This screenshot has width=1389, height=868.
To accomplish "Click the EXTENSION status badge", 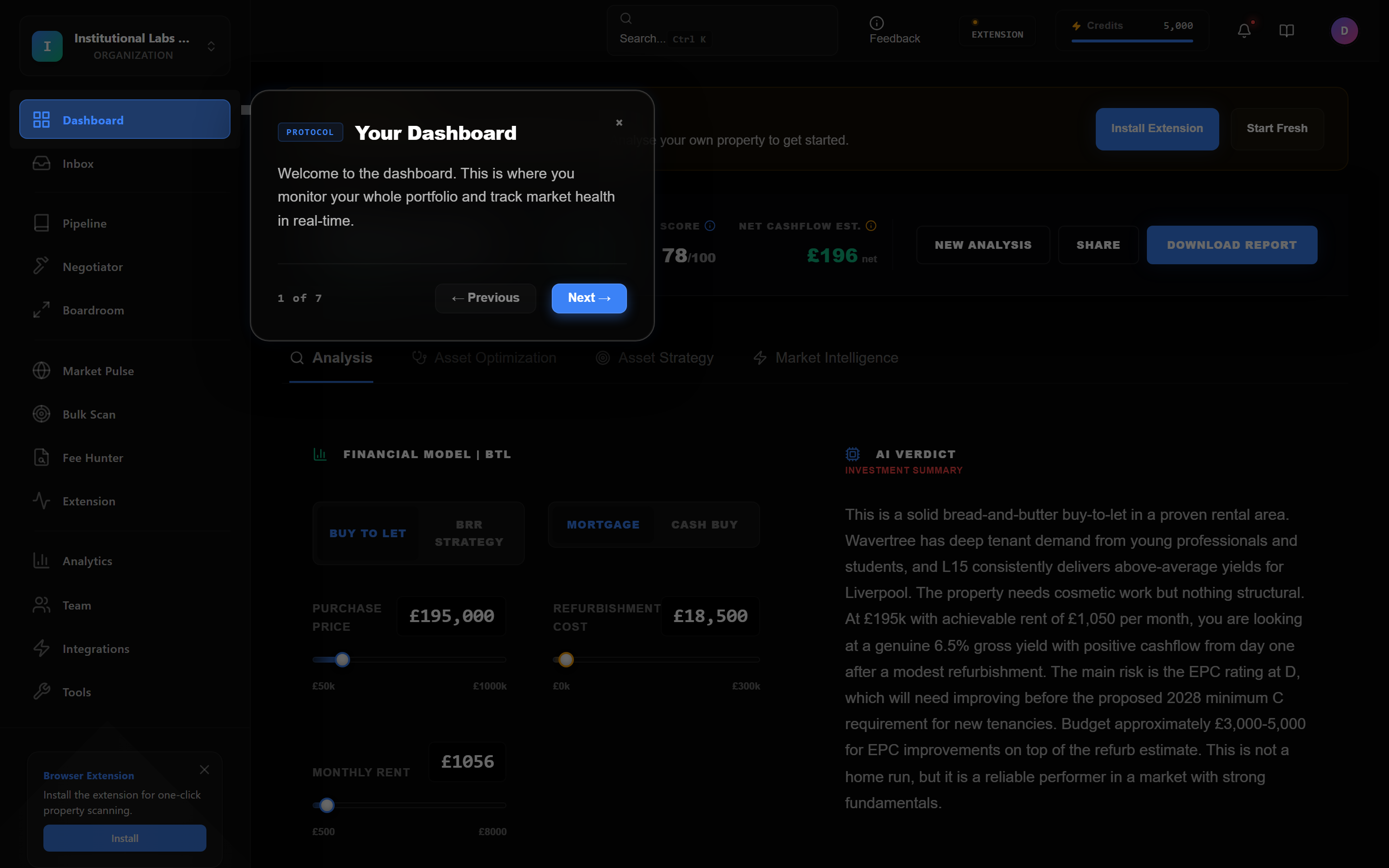I will tap(997, 30).
